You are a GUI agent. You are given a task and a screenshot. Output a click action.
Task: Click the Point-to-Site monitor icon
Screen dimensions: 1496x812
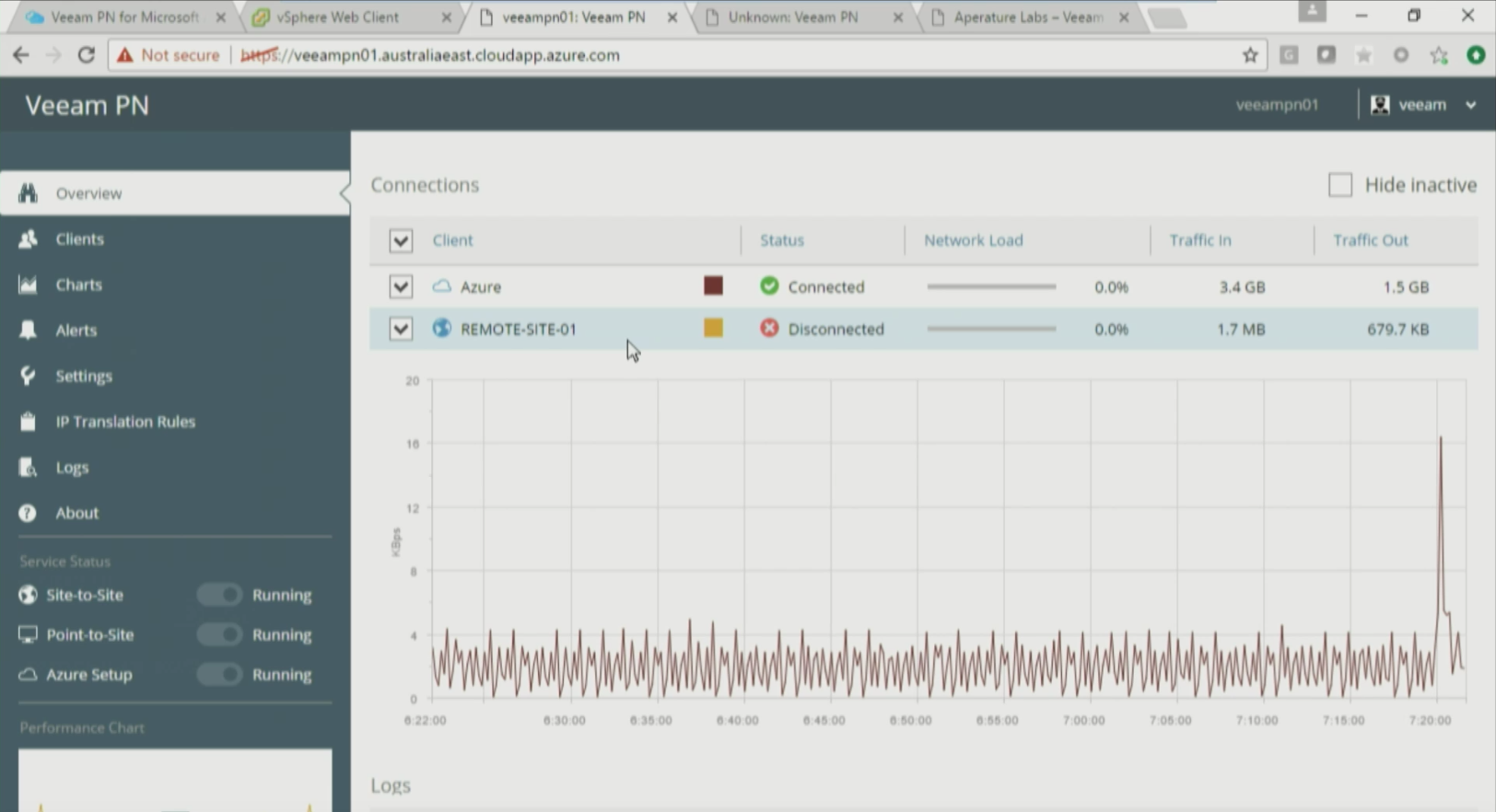pos(28,634)
